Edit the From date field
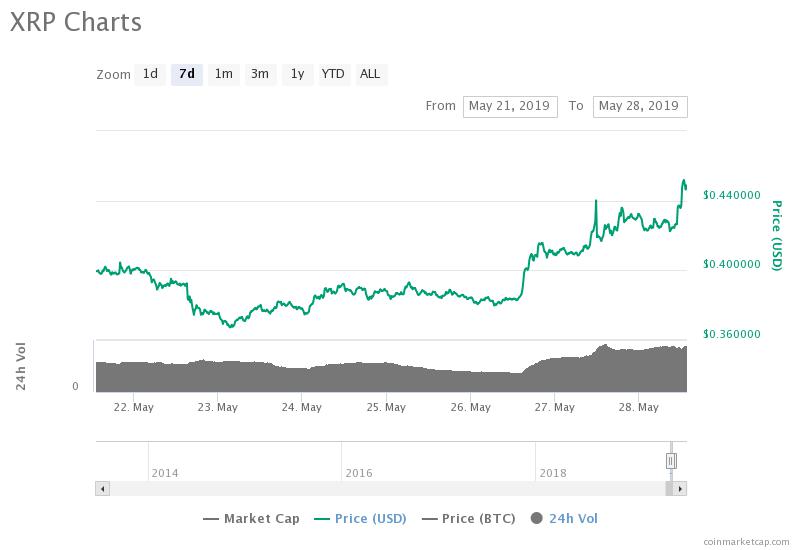 point(510,107)
